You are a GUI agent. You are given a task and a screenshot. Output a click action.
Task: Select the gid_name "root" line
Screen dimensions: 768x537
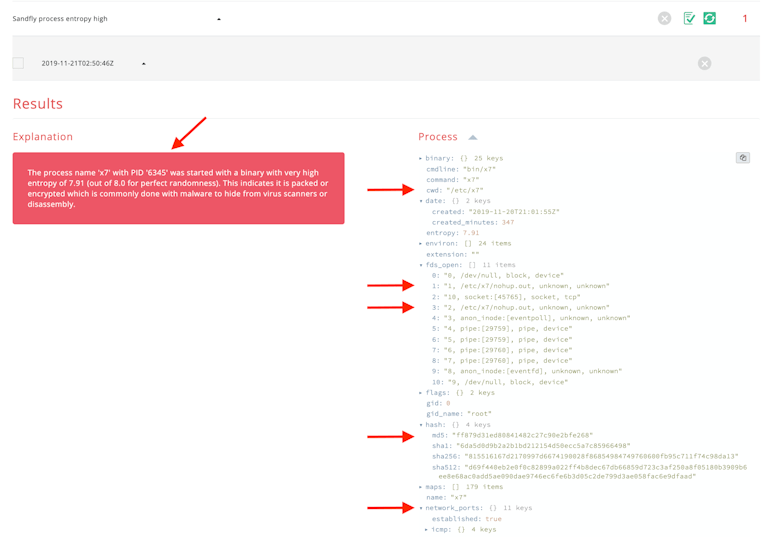click(458, 414)
